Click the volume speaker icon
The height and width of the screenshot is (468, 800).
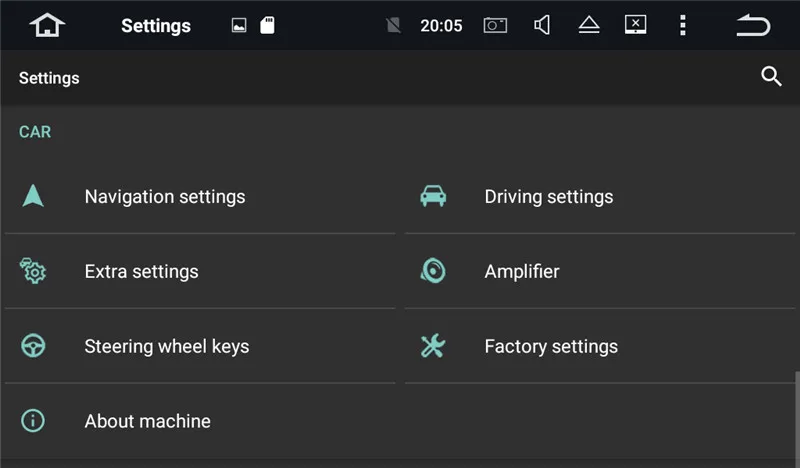[542, 26]
